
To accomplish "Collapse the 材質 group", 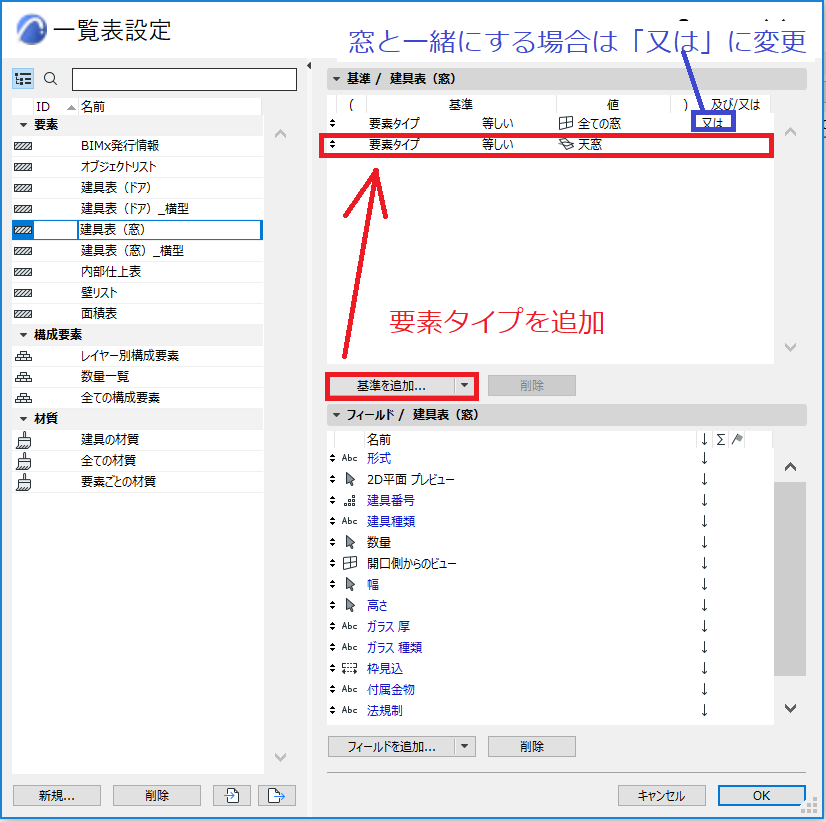I will pyautogui.click(x=23, y=418).
